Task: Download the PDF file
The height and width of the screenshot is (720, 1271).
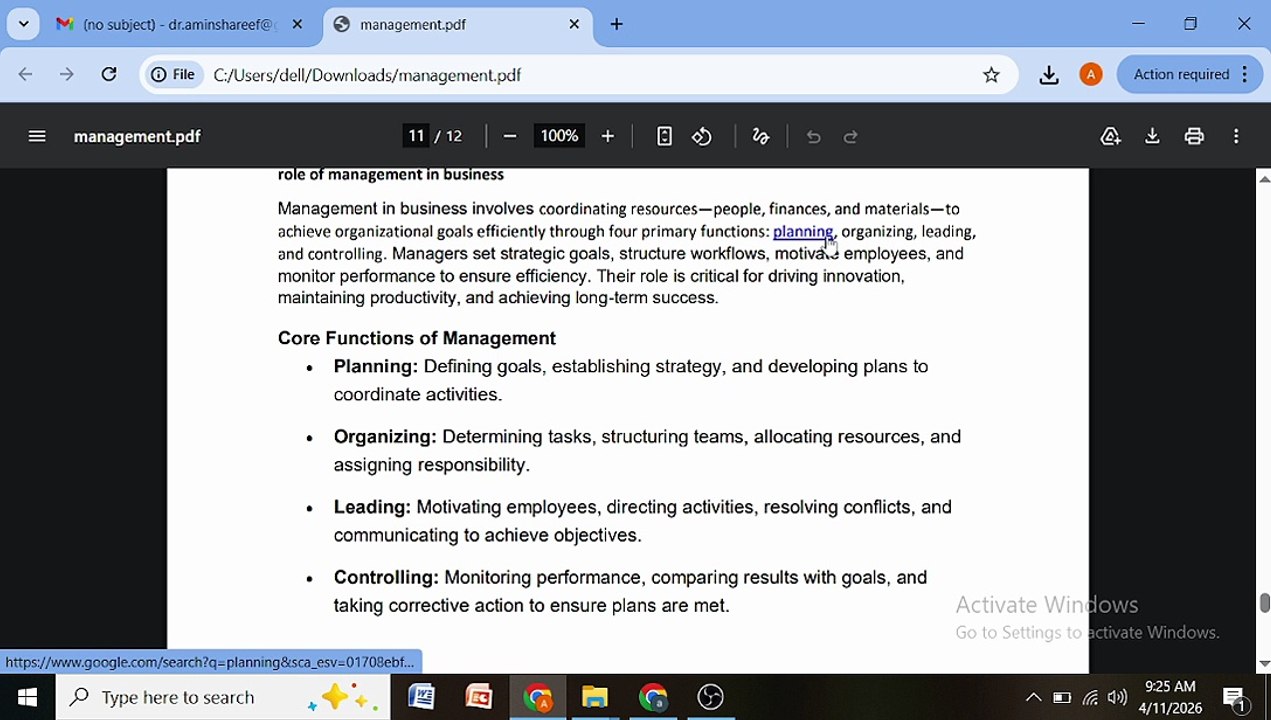Action: pyautogui.click(x=1152, y=136)
